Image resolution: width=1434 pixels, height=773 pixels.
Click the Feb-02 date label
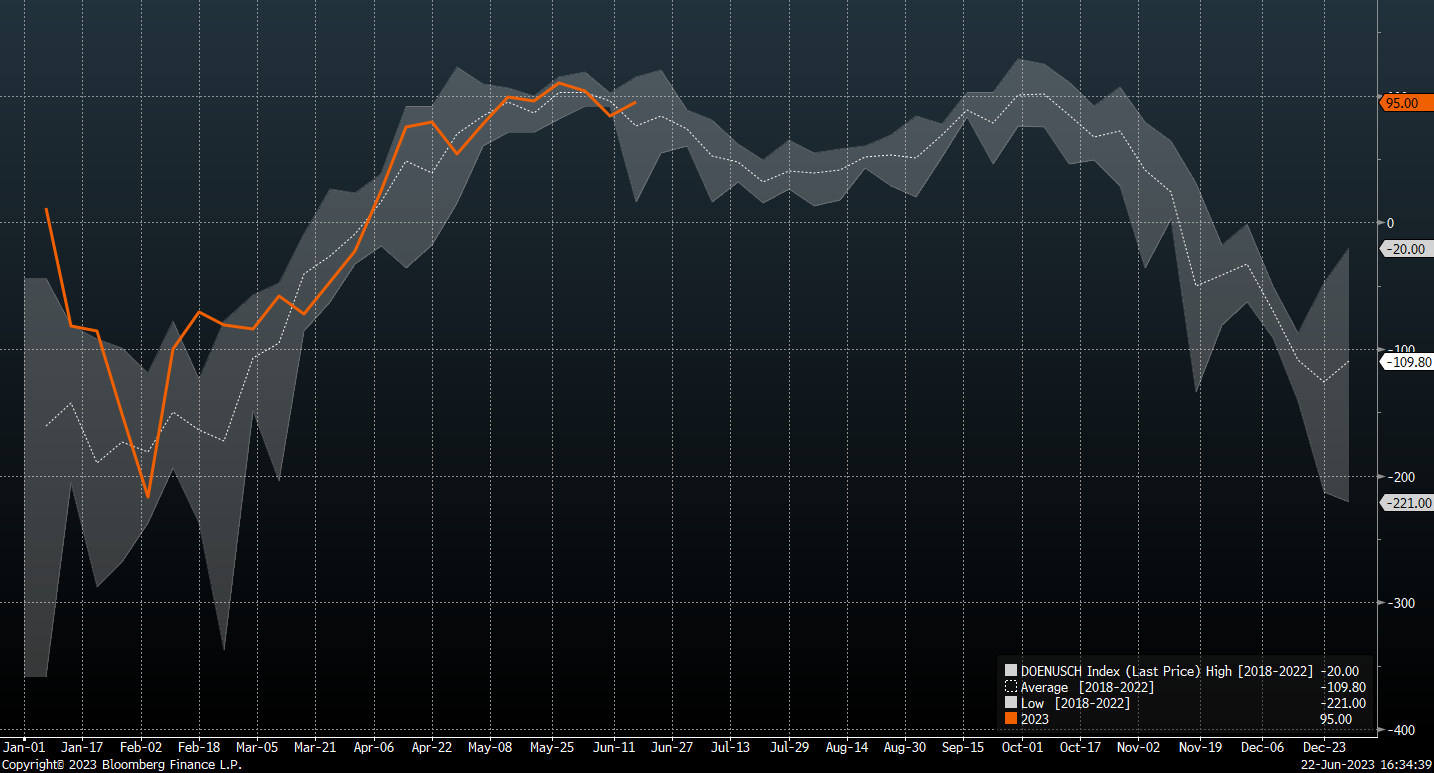click(x=141, y=747)
